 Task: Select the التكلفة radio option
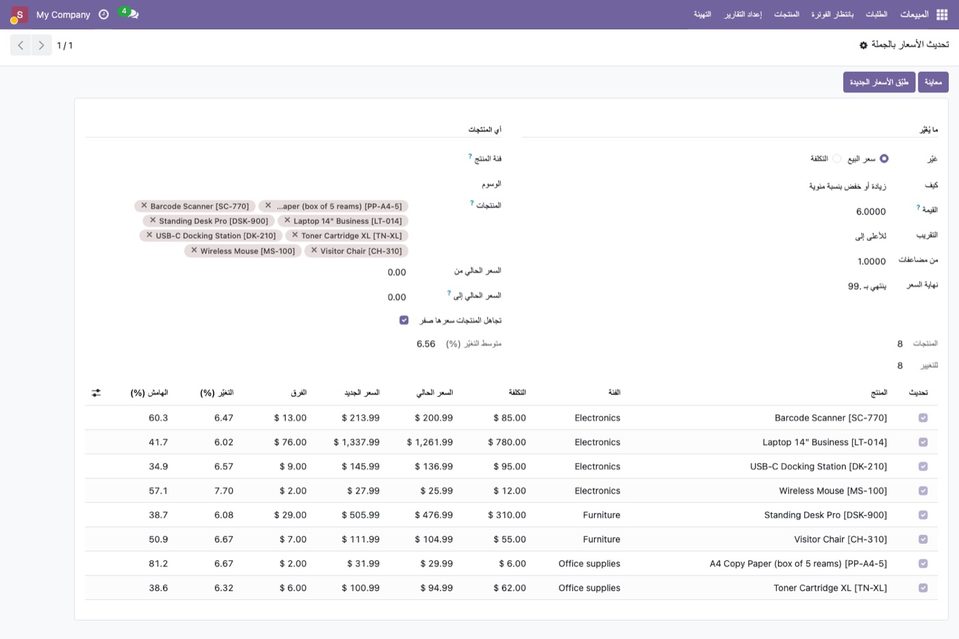tap(837, 159)
